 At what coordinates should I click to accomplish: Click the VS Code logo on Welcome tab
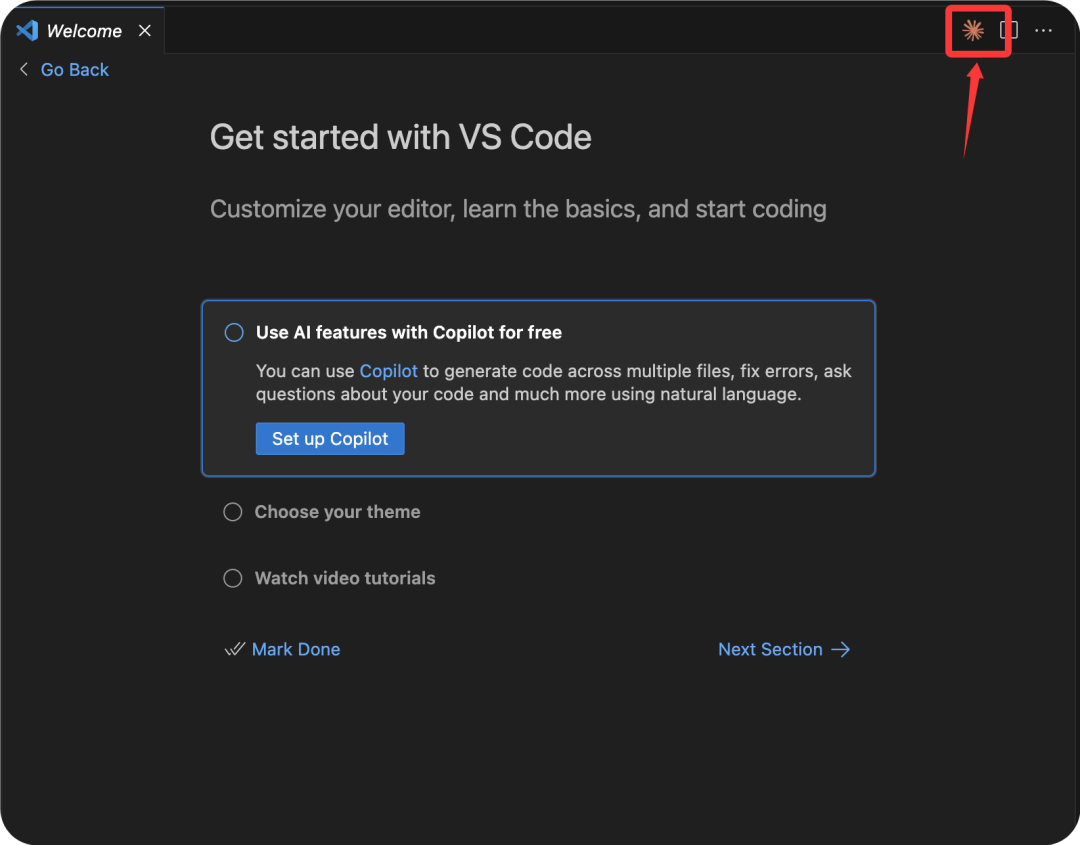click(28, 30)
